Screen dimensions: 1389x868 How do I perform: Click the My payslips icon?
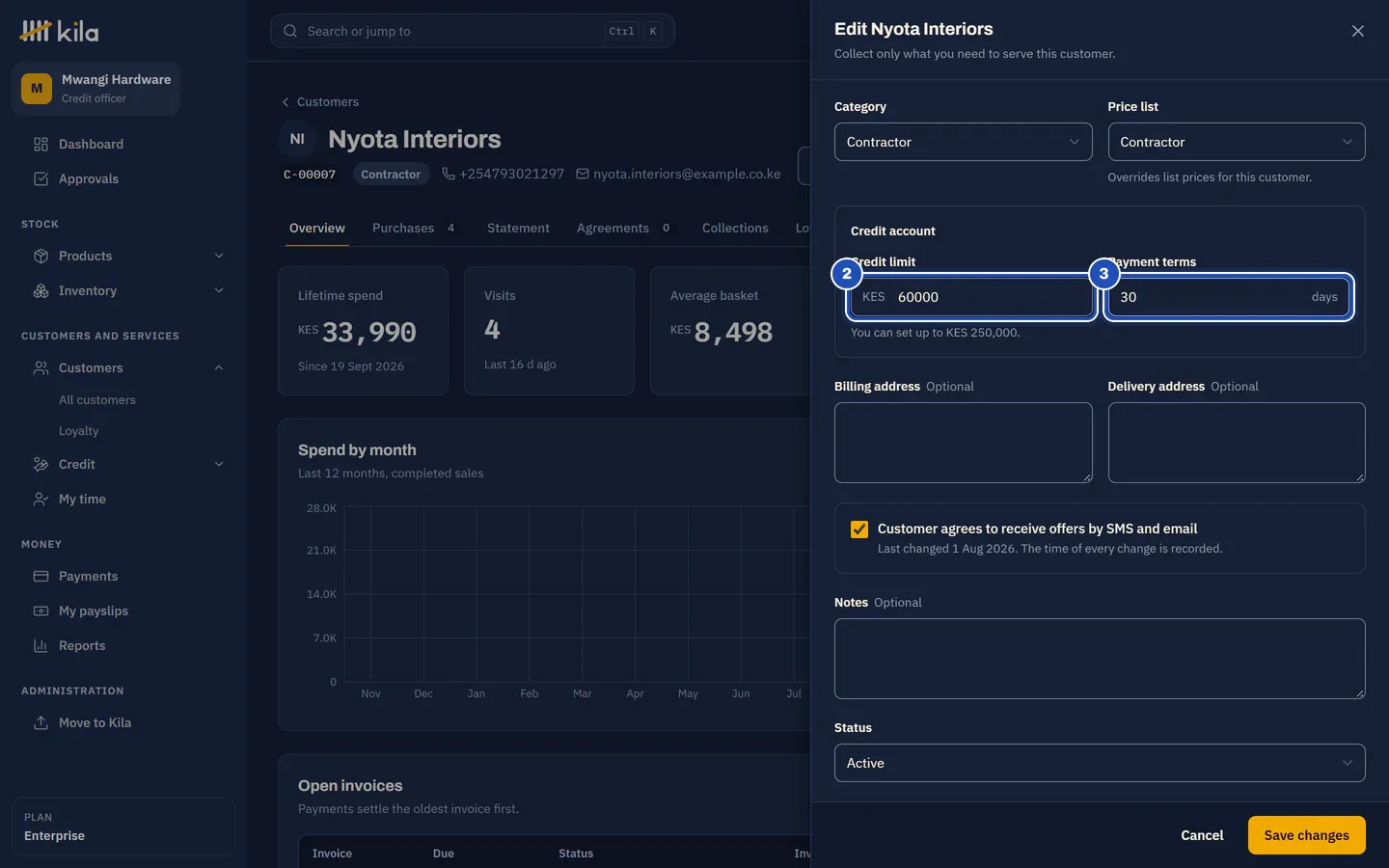[41, 610]
